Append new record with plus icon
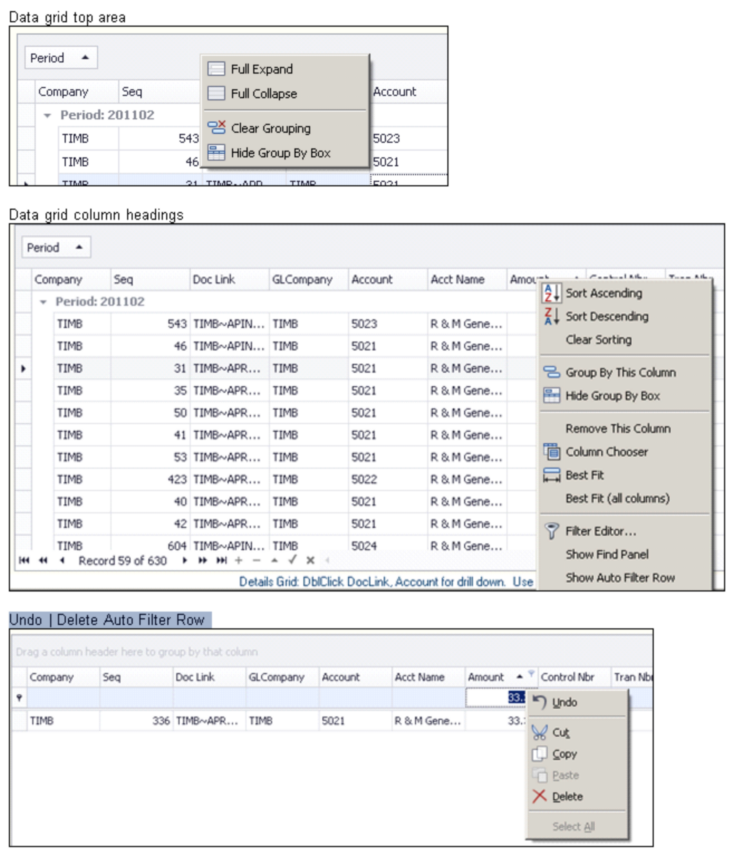 pyautogui.click(x=239, y=560)
